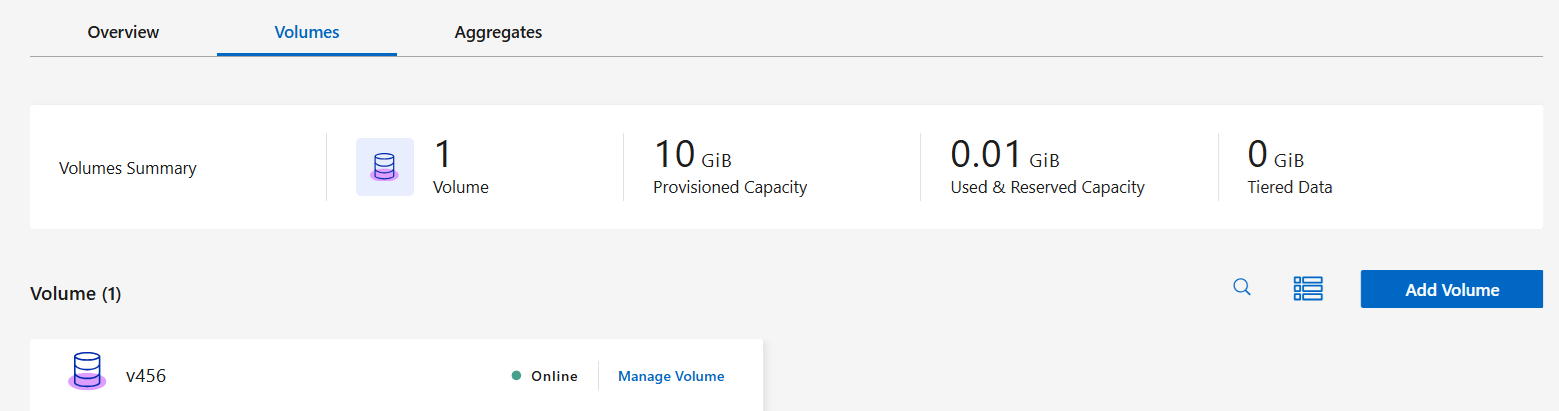
Task: Open the Overview tab
Action: point(123,32)
